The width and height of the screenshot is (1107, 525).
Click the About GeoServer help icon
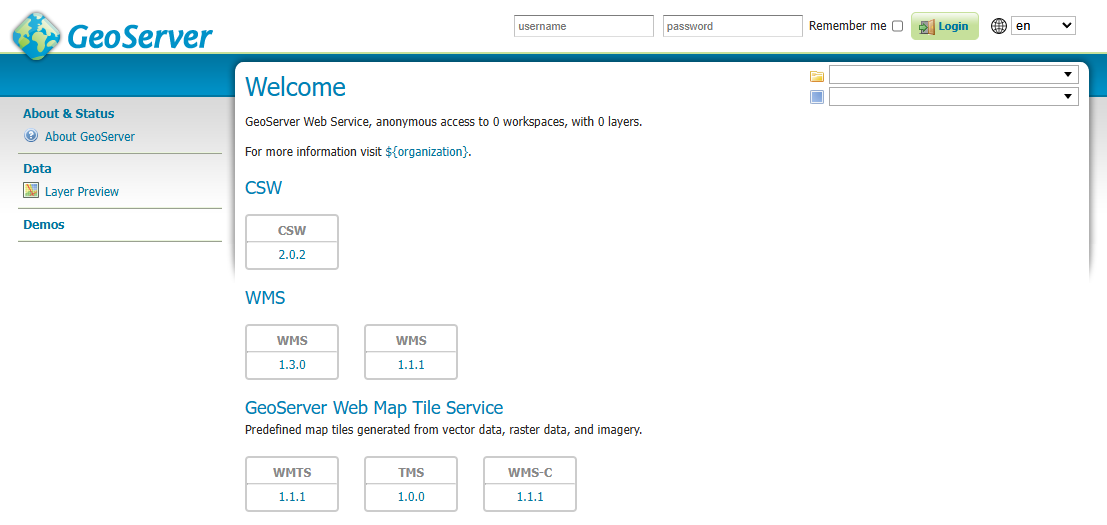[x=30, y=136]
